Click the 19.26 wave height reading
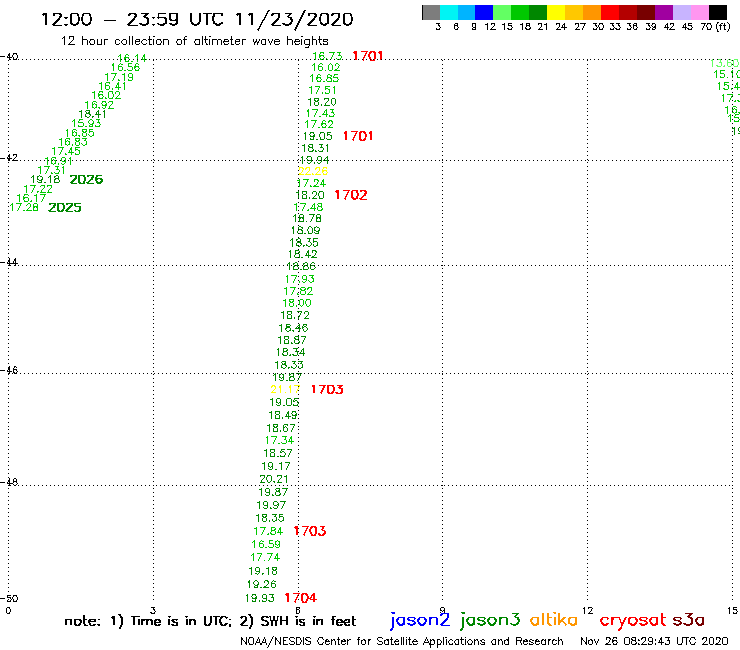This screenshot has width=740, height=650. click(261, 584)
